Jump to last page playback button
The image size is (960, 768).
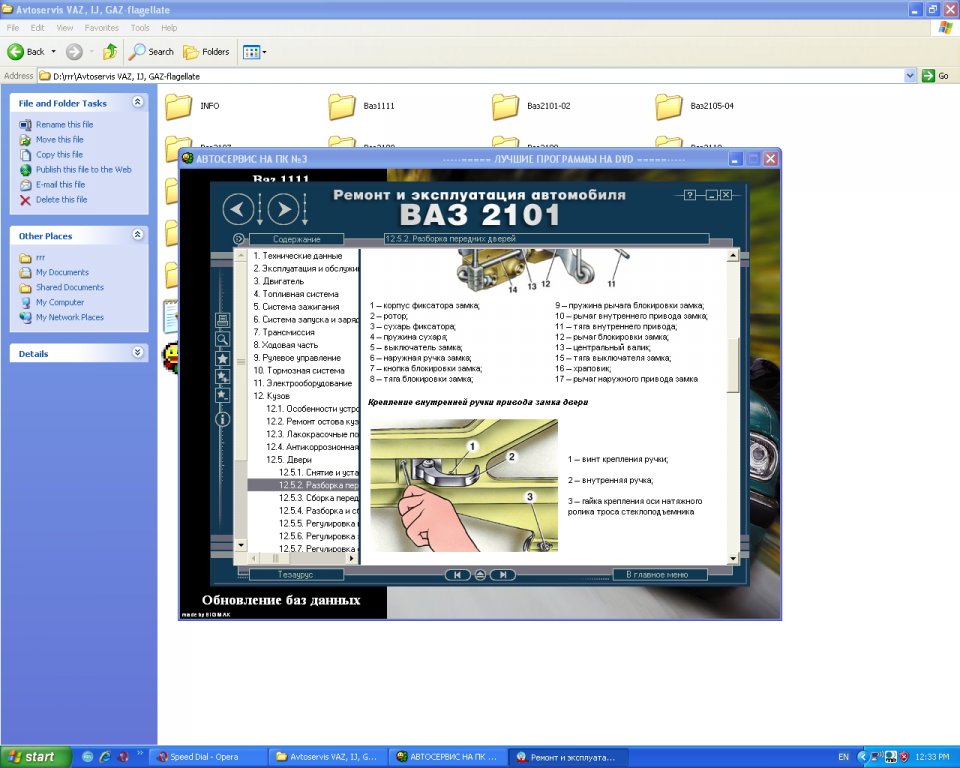click(x=503, y=574)
